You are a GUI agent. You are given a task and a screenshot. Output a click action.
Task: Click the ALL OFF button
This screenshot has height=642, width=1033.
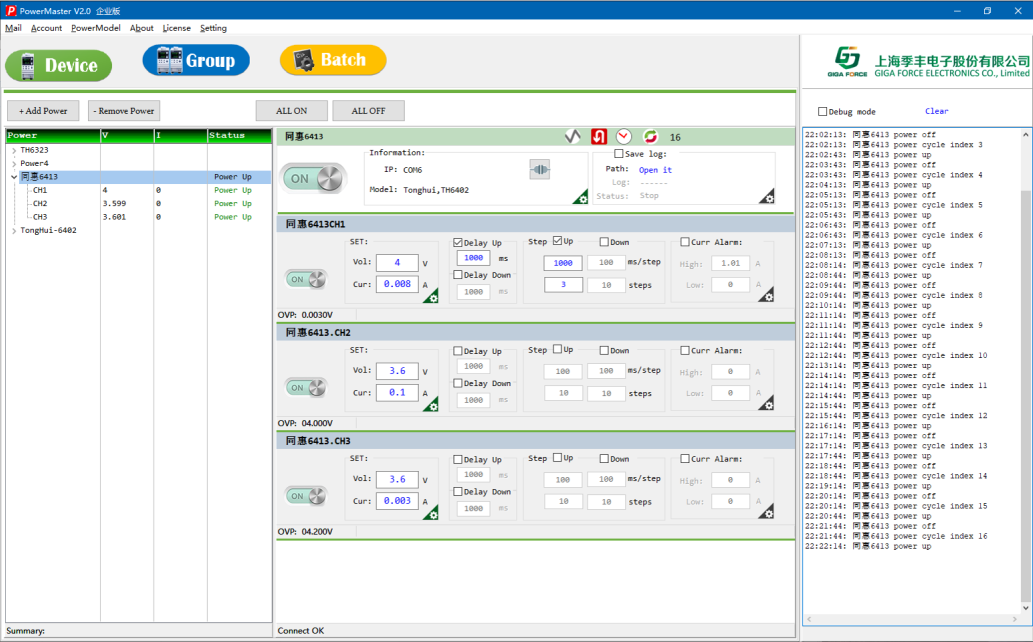click(x=368, y=111)
